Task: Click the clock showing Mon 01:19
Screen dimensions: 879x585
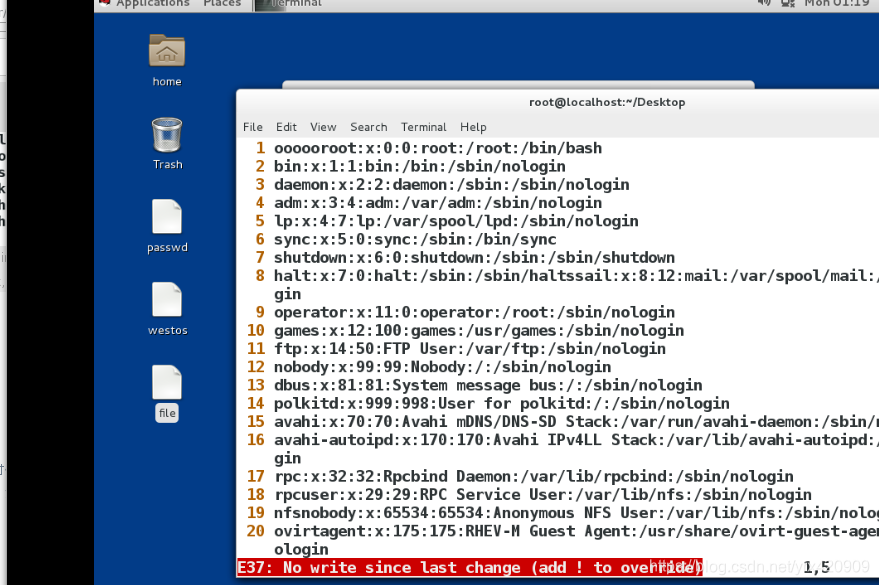Action: 837,3
